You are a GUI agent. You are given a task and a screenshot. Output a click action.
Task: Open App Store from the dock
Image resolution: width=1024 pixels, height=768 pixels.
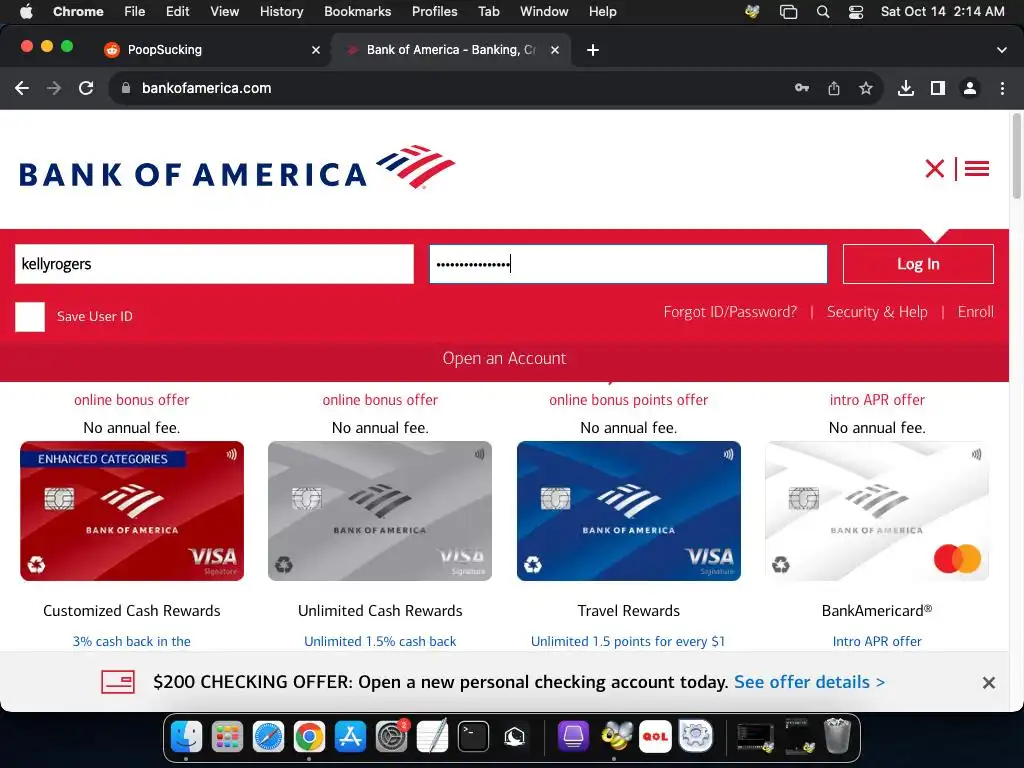click(351, 737)
